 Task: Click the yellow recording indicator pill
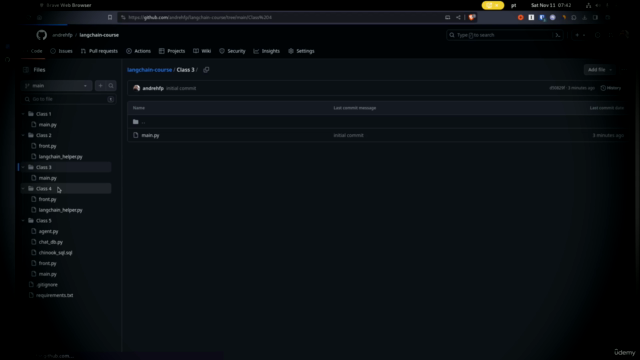(x=493, y=5)
